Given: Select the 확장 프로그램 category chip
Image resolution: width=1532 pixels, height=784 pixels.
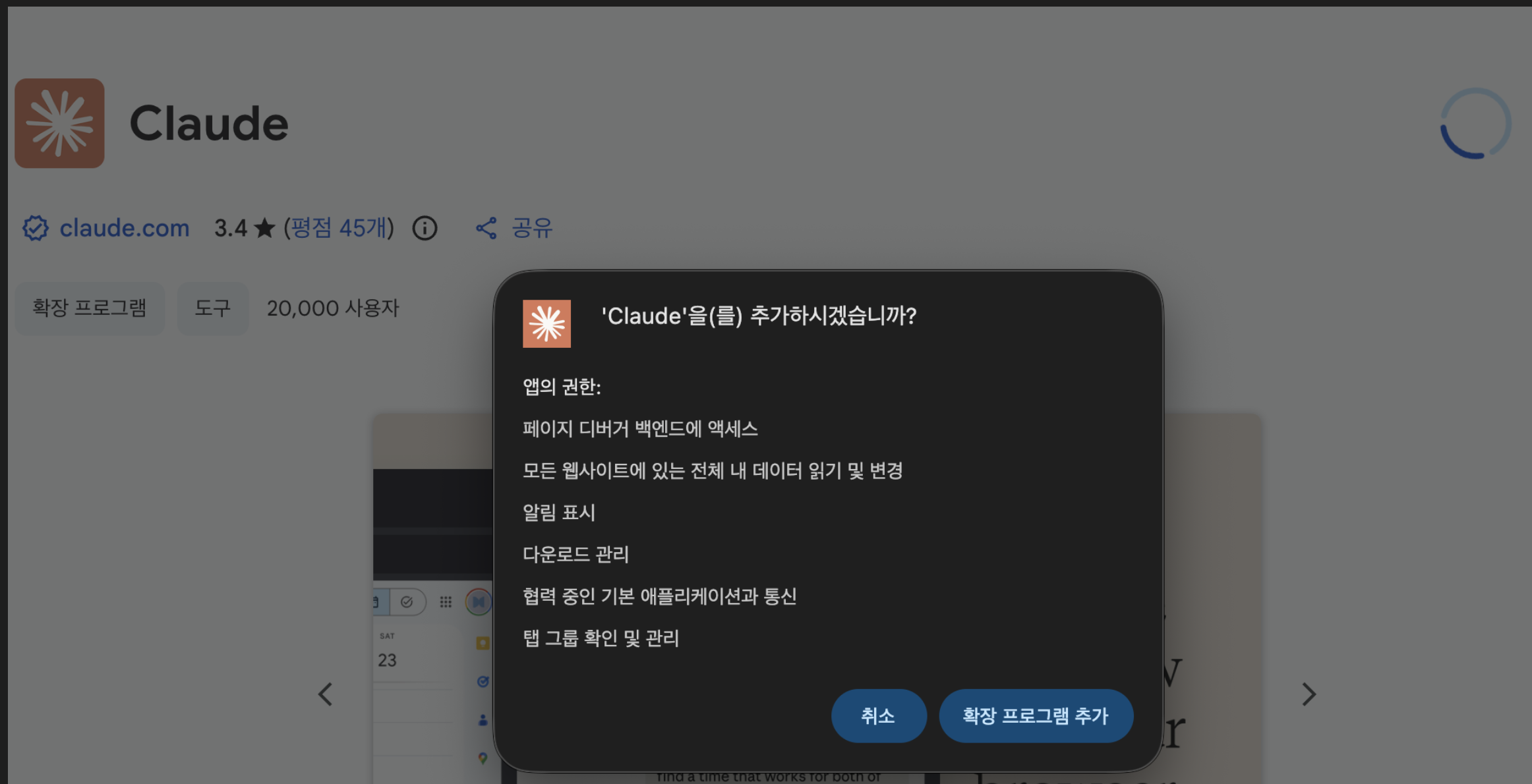Looking at the screenshot, I should 90,308.
